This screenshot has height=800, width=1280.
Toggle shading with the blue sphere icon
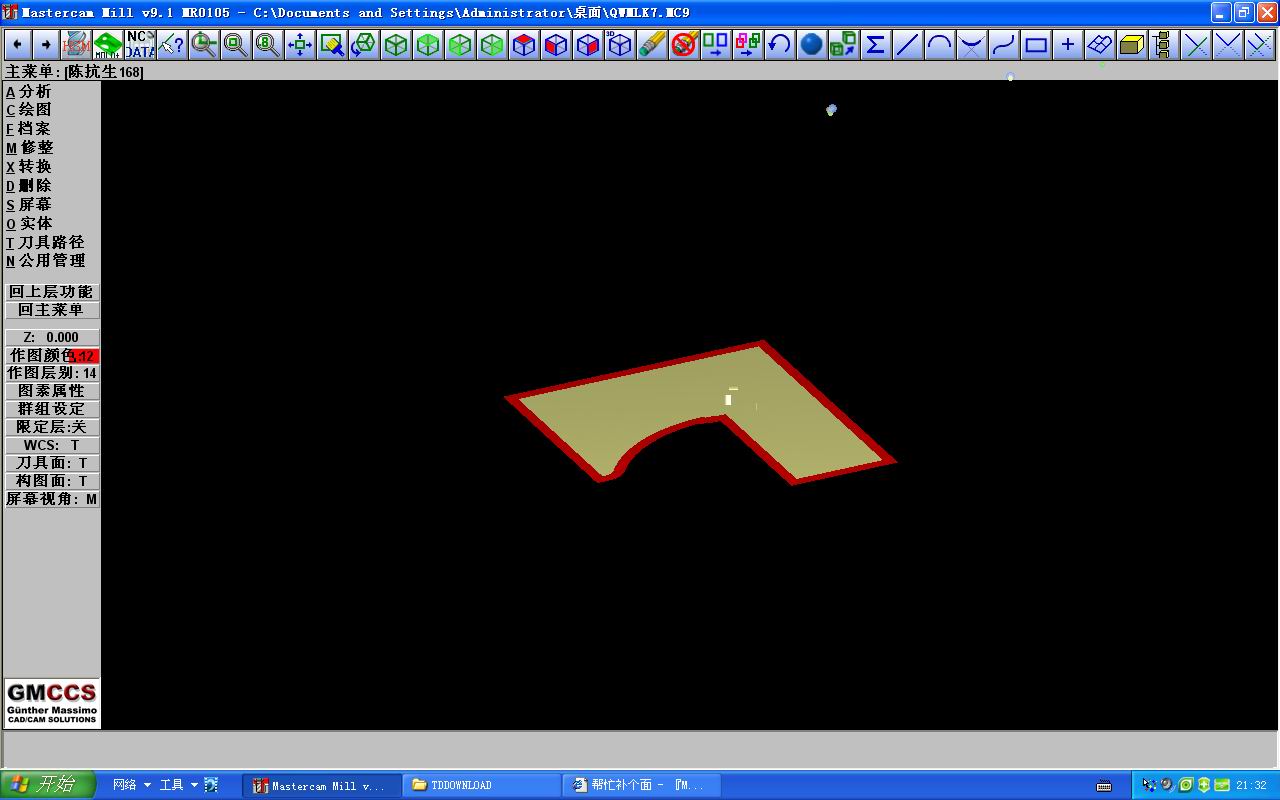tap(811, 45)
